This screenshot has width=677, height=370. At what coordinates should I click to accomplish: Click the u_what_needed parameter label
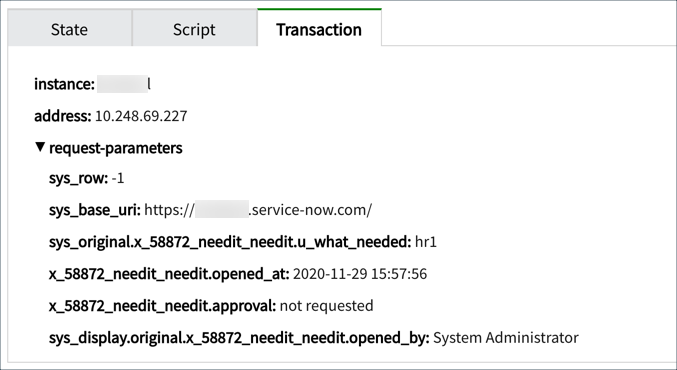(230, 242)
